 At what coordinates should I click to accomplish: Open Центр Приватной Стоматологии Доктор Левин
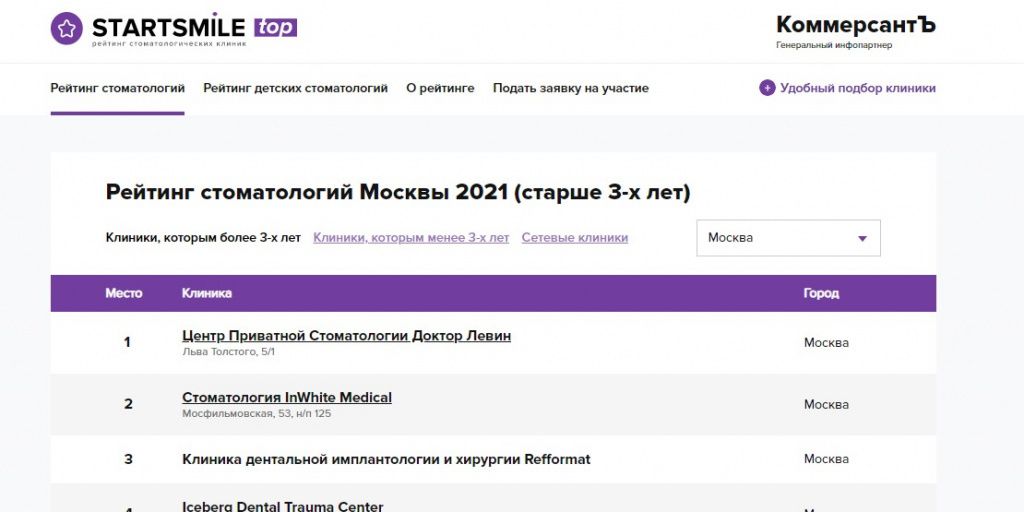346,336
